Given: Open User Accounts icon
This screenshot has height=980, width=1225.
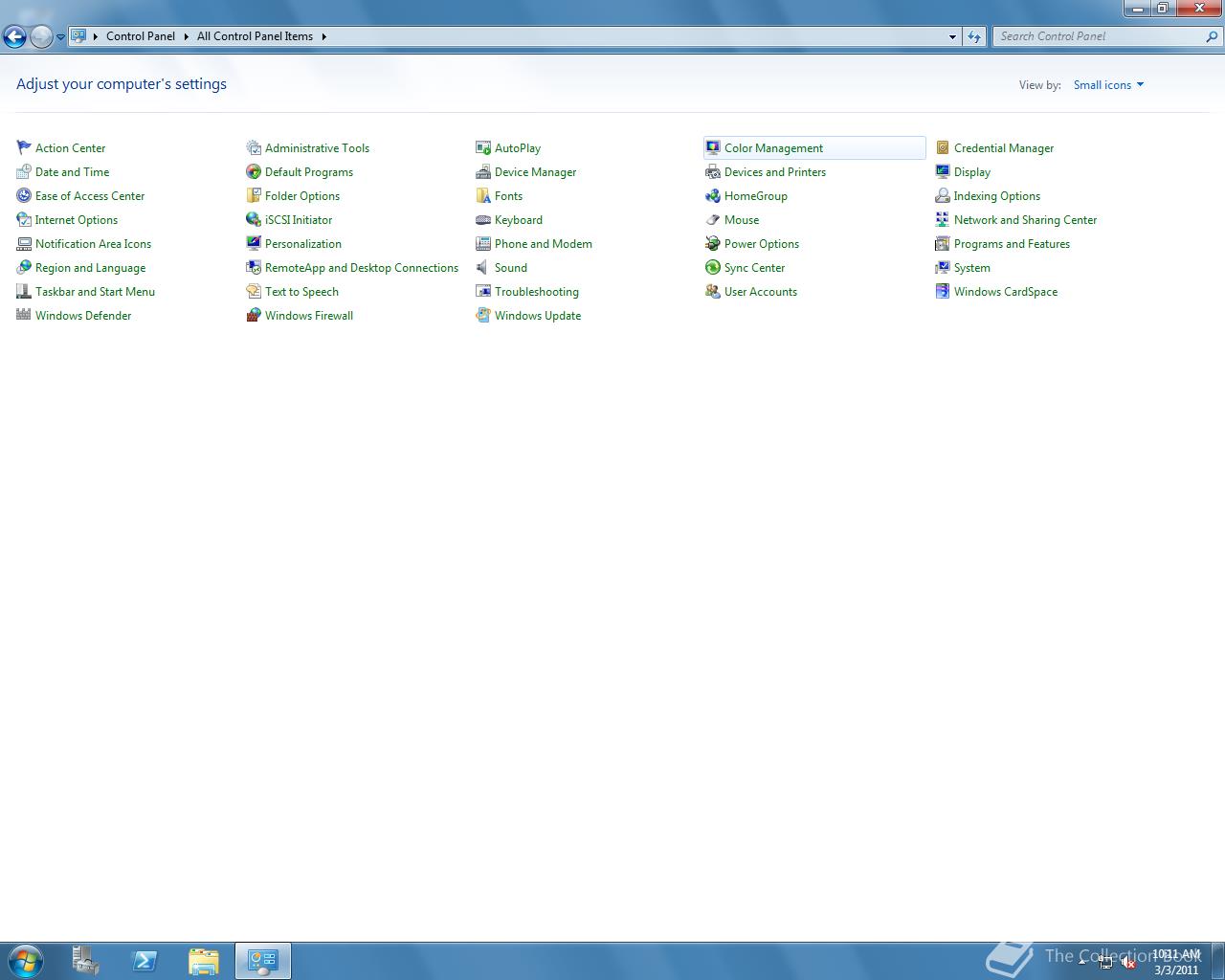Looking at the screenshot, I should [713, 291].
